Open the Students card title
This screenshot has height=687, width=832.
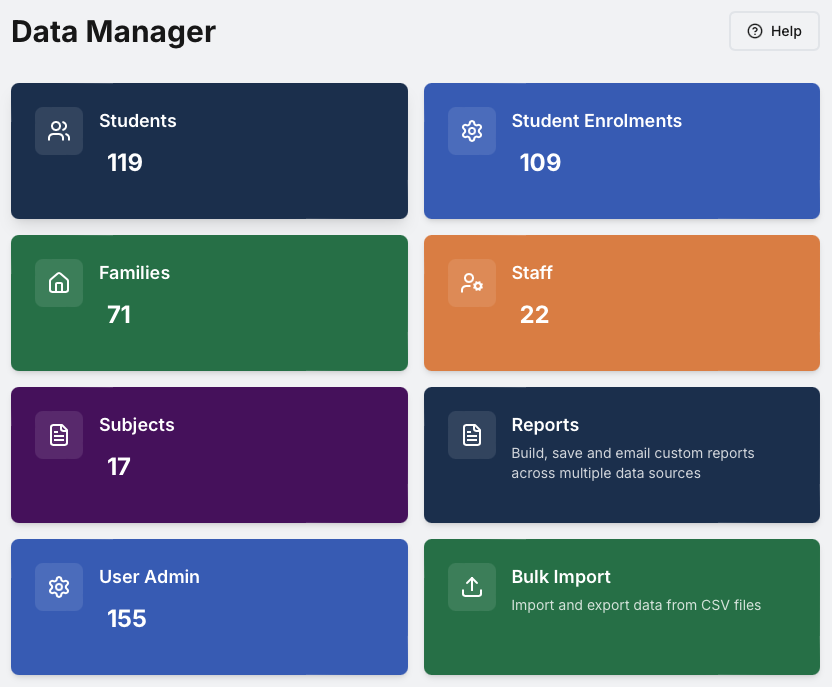(138, 121)
